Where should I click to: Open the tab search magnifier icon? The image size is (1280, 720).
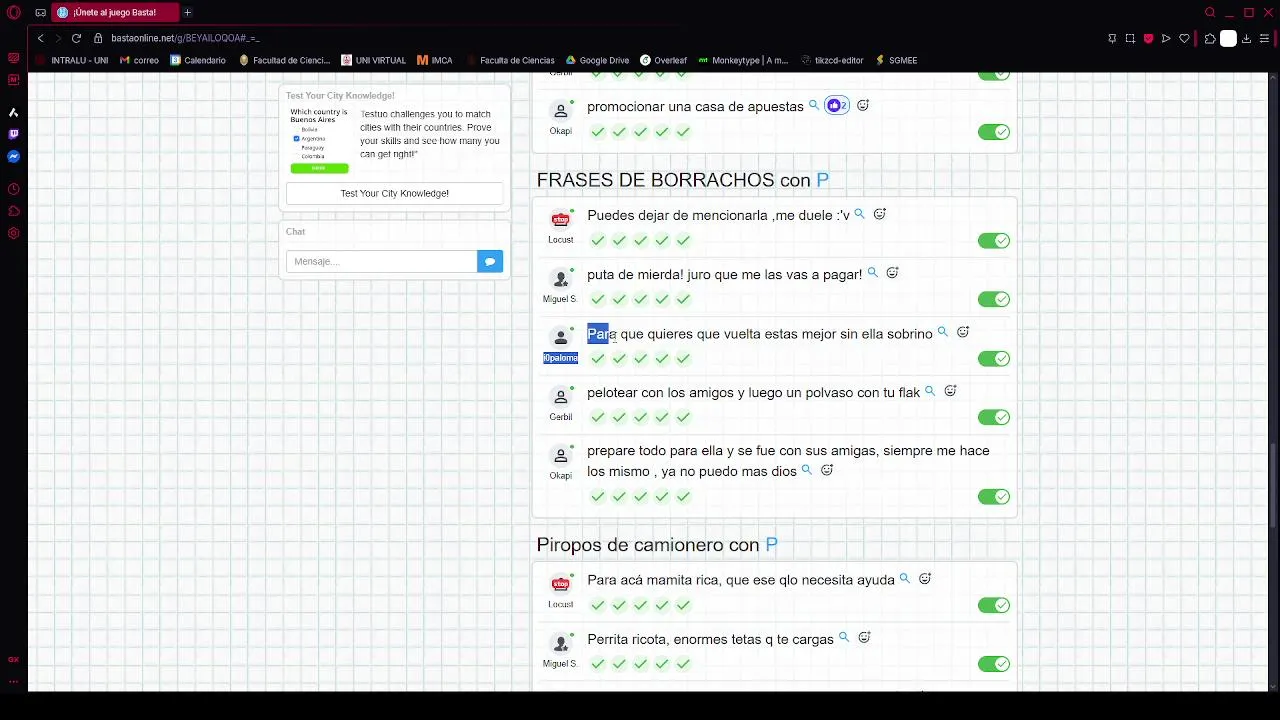coord(1210,12)
